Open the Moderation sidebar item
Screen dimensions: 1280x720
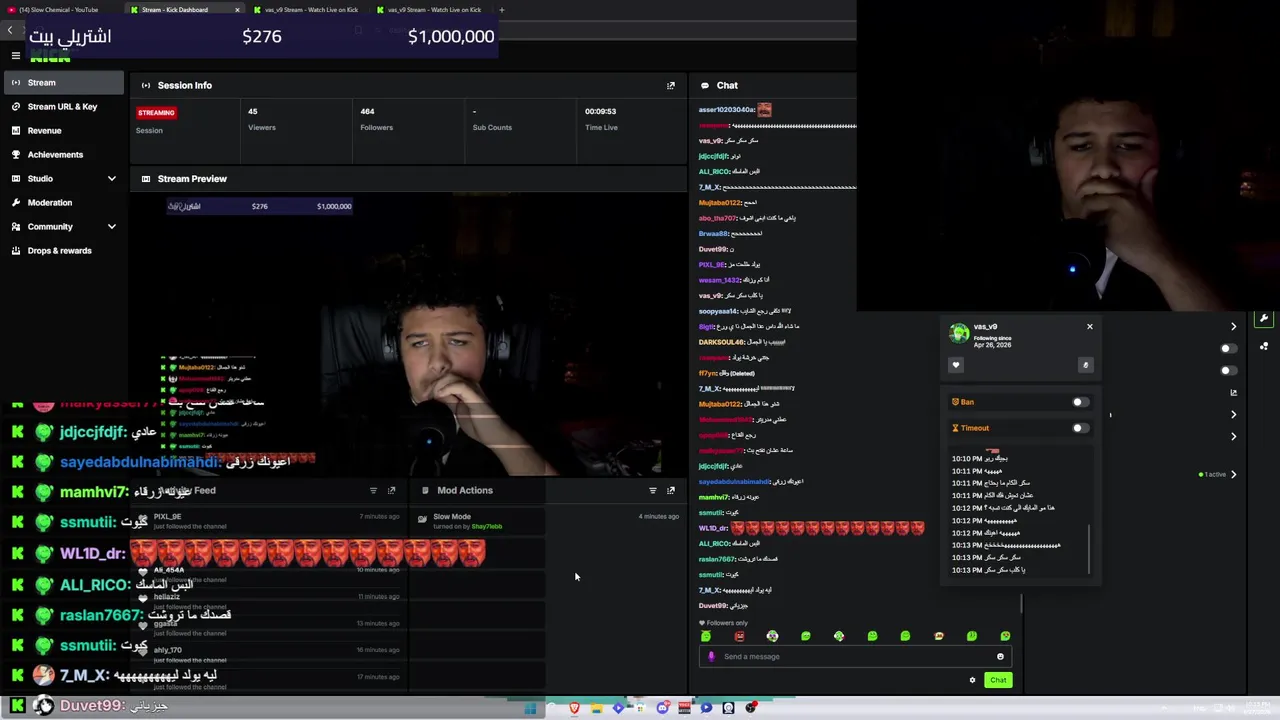tap(64, 203)
